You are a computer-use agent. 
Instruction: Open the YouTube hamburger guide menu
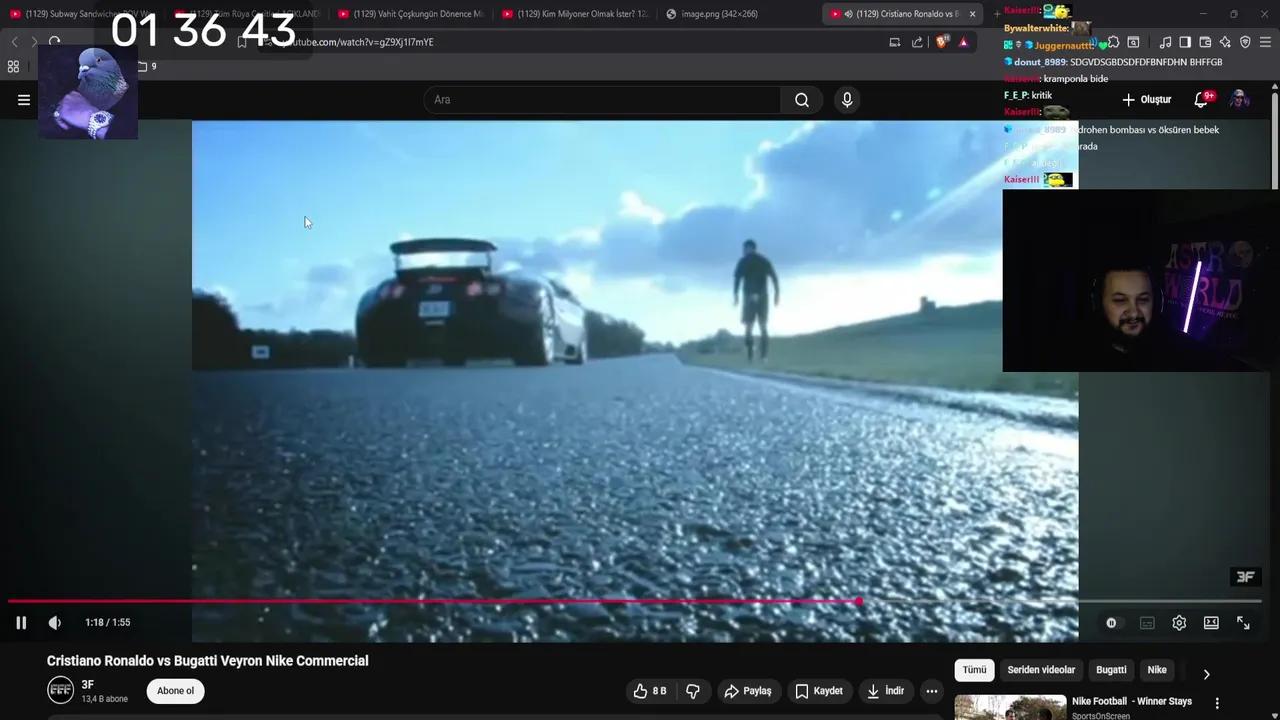24,100
